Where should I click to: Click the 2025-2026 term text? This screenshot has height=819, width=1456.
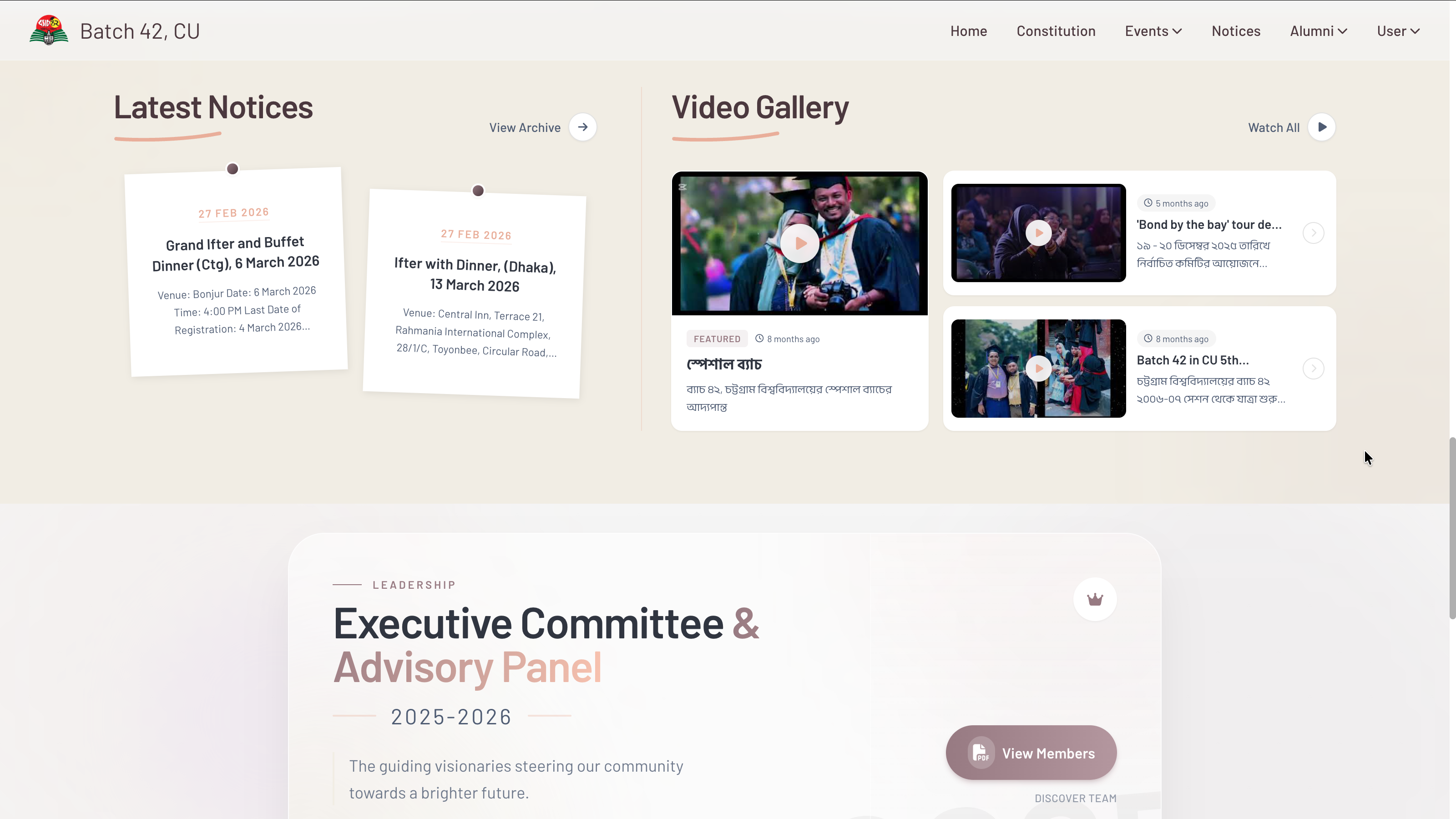(x=451, y=716)
